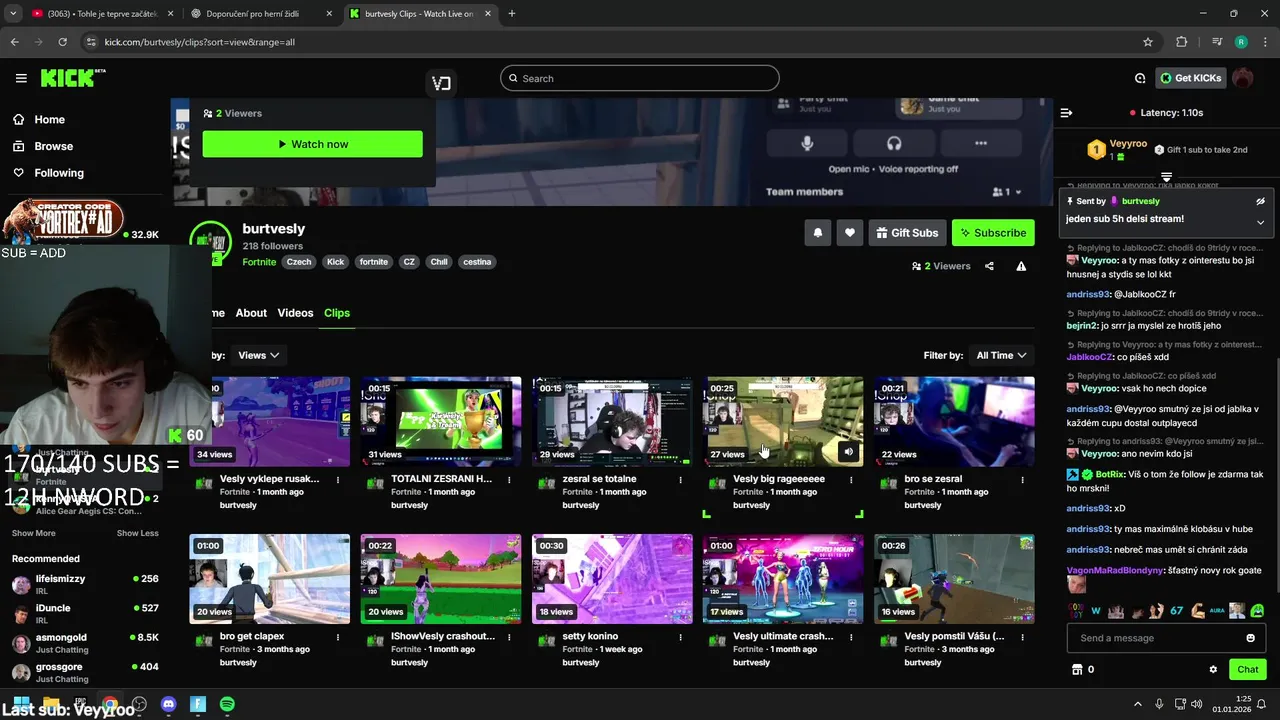The width and height of the screenshot is (1280, 720).
Task: Reload the page in Chrome
Action: 62,42
